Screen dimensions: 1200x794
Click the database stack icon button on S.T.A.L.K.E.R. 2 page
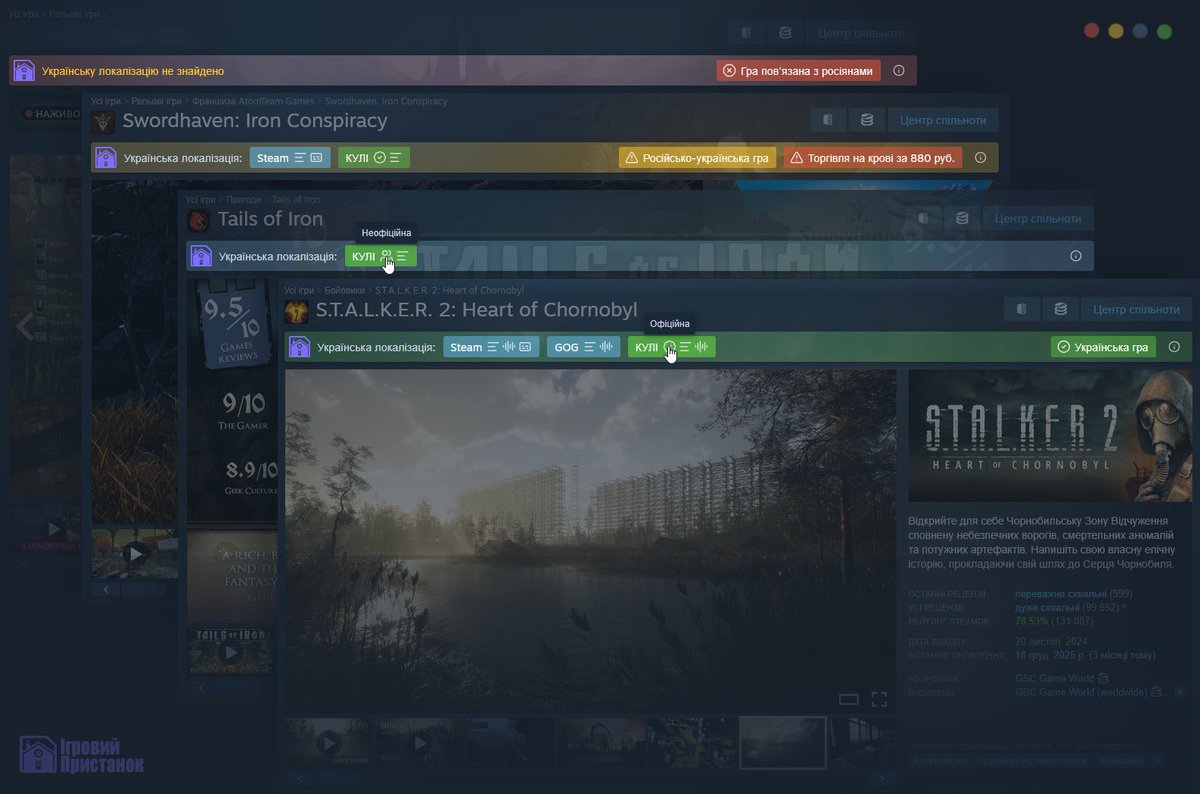tap(1060, 309)
